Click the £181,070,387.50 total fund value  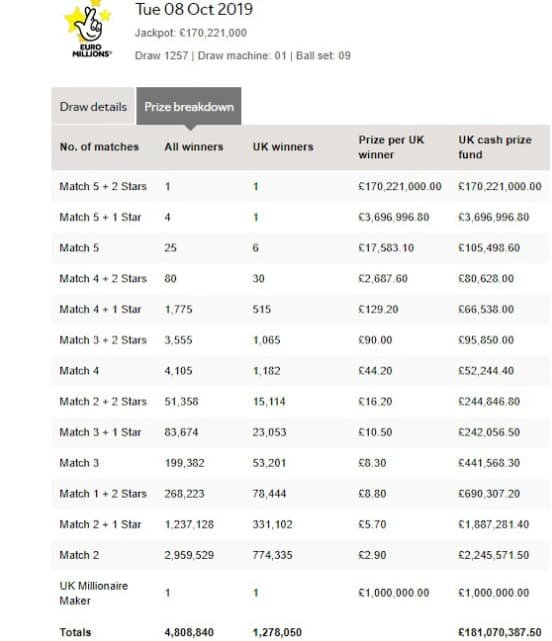pos(500,632)
